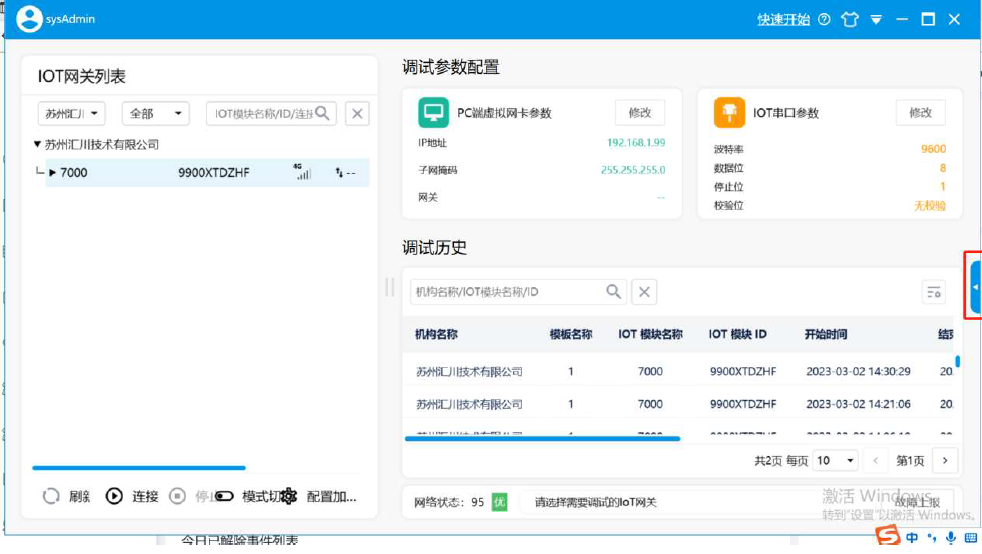Select gateway ID 9900XTDZHF in the list
The width and height of the screenshot is (982, 554).
[214, 173]
